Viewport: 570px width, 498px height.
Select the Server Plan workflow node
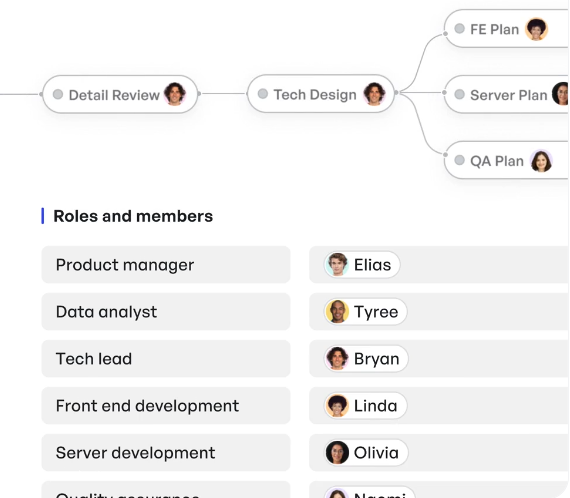point(506,95)
